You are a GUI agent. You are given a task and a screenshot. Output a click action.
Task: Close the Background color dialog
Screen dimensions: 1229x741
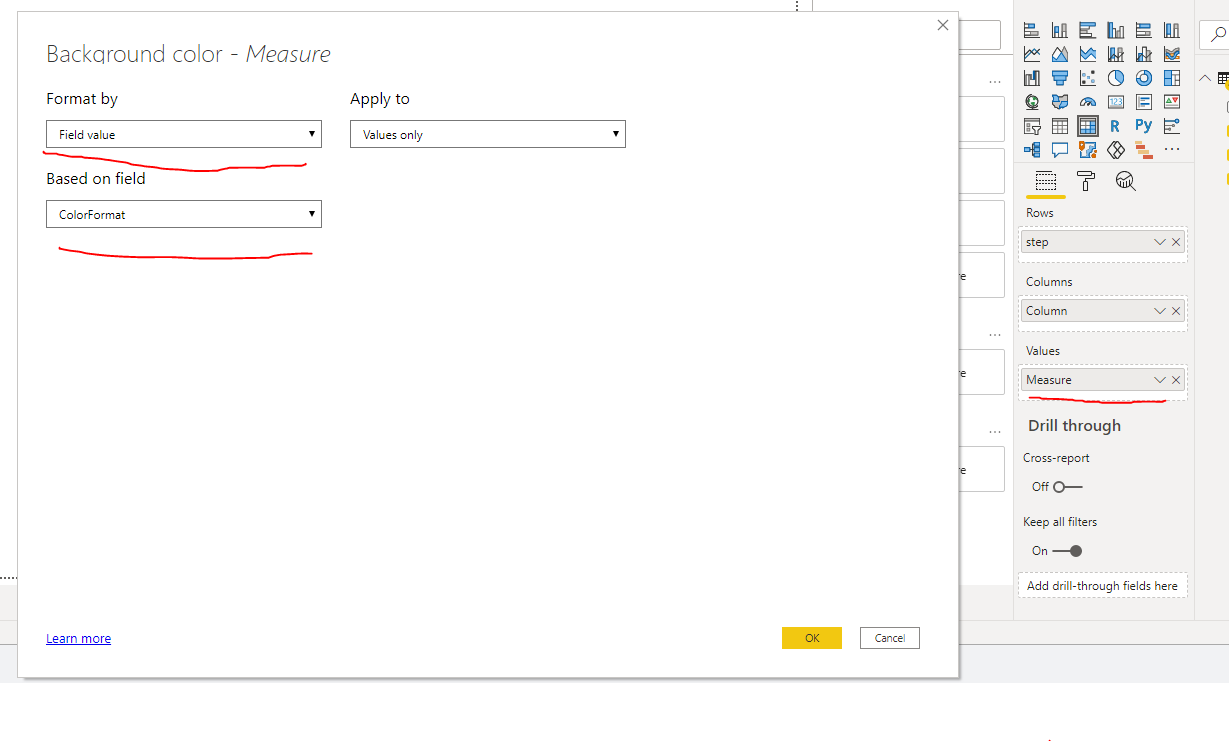click(x=942, y=25)
